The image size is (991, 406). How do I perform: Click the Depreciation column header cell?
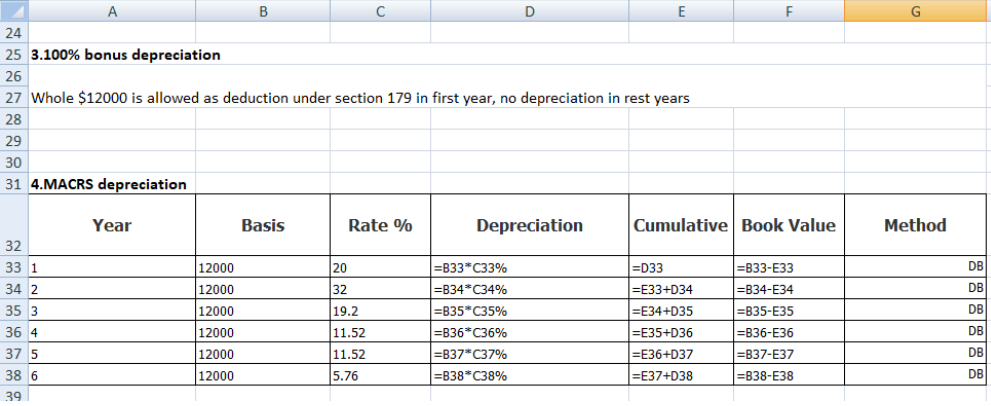(530, 225)
